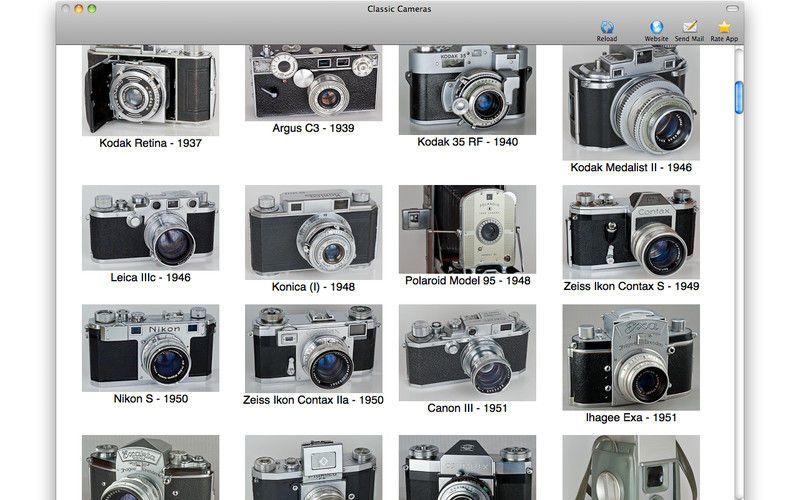Open the Argus C3 camera photo

tap(313, 83)
